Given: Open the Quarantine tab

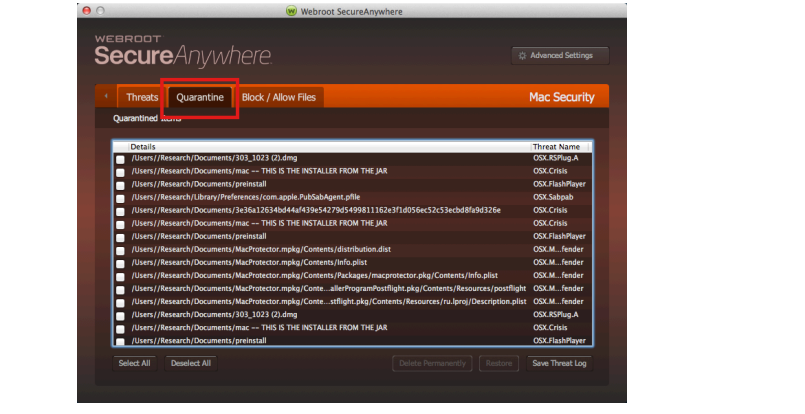Looking at the screenshot, I should pyautogui.click(x=200, y=98).
